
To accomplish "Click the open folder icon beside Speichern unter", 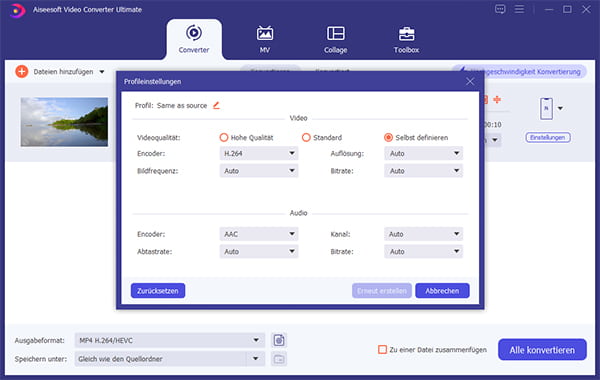I will coord(279,359).
